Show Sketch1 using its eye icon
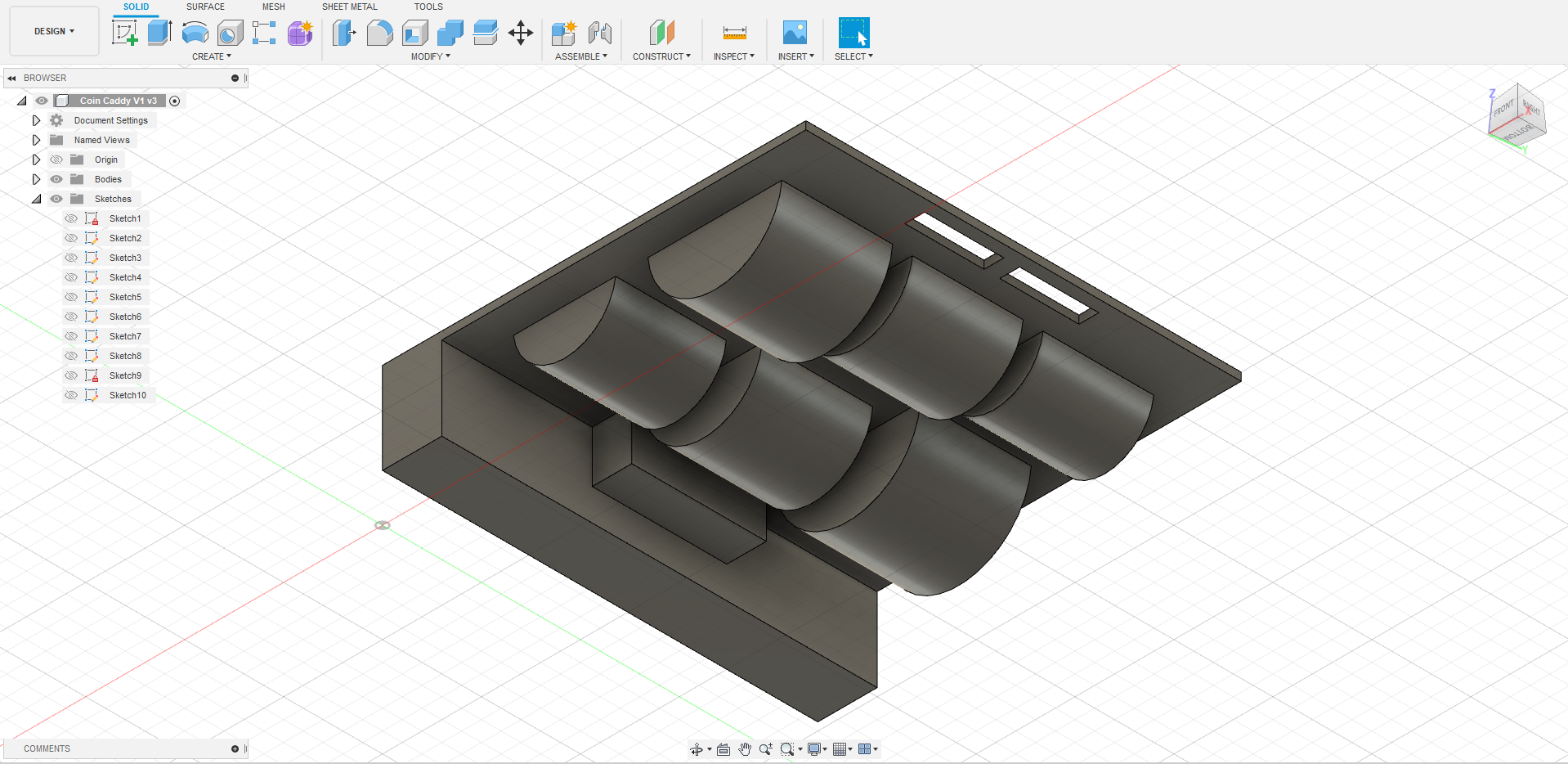The width and height of the screenshot is (1568, 764). pos(71,218)
